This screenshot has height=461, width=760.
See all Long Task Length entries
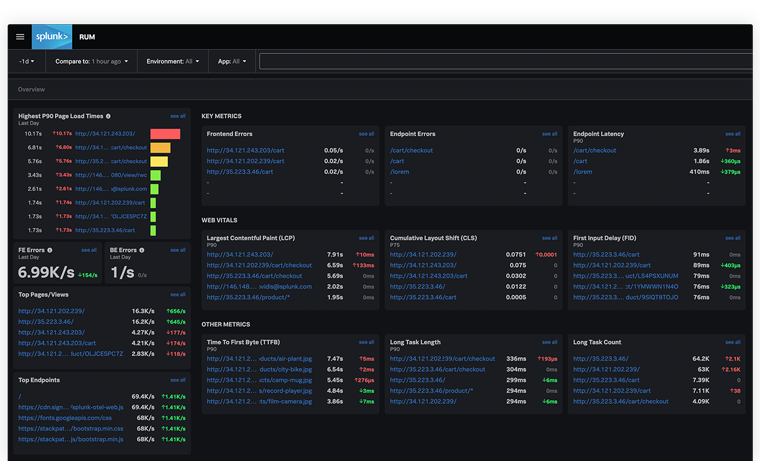550,342
